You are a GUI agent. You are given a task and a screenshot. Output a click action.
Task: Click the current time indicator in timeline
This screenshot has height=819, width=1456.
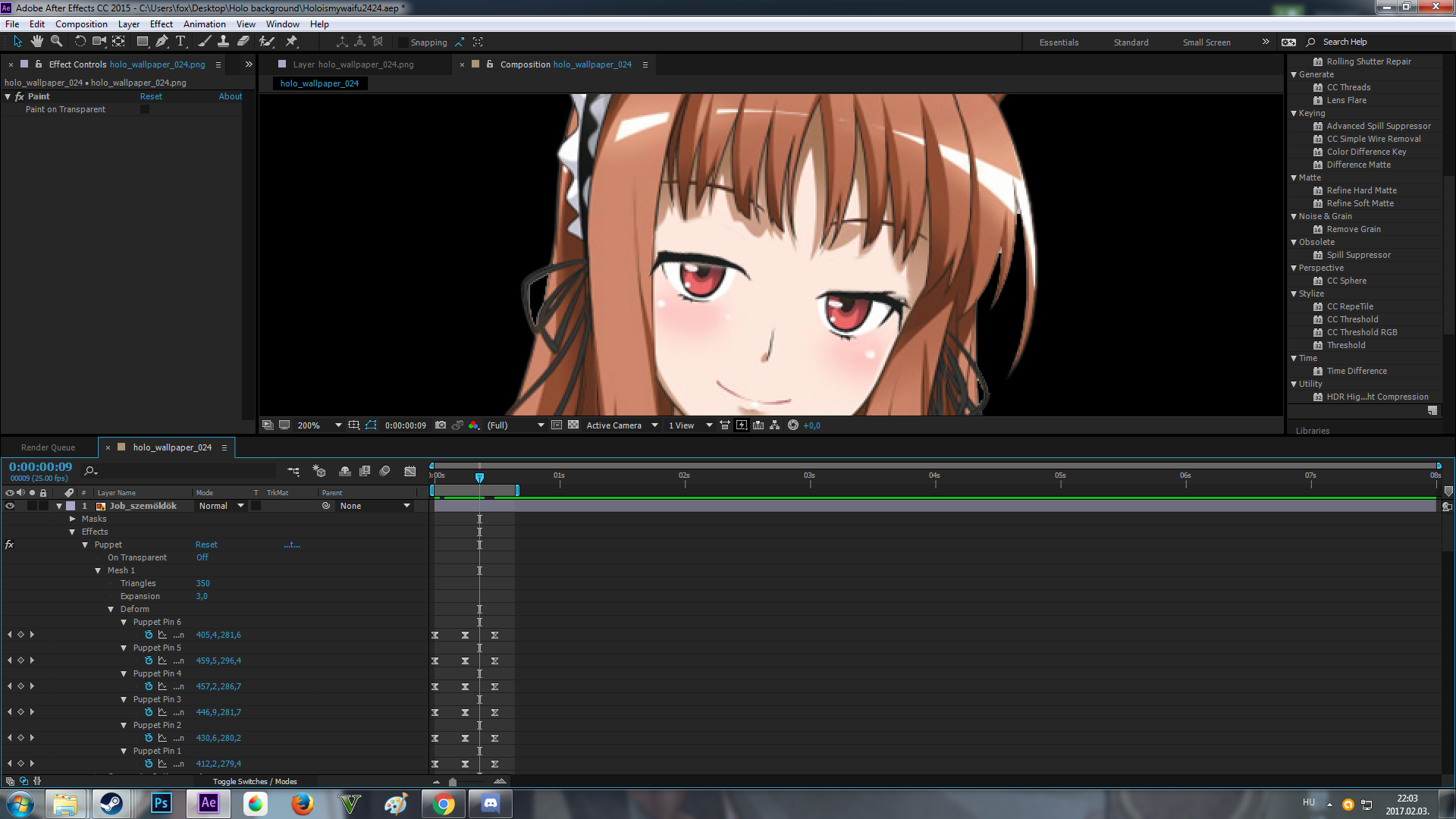pos(479,477)
